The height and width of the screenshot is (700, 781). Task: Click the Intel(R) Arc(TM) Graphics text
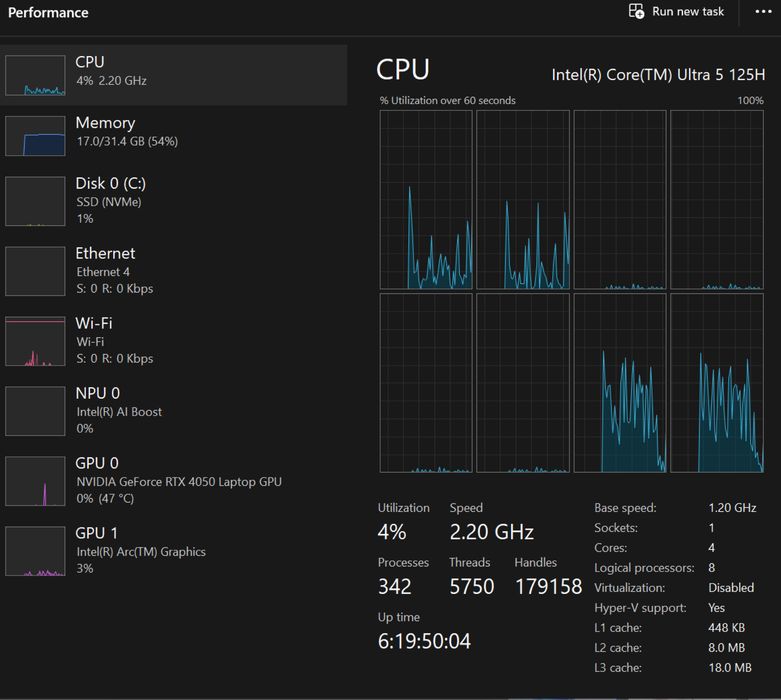pos(141,552)
